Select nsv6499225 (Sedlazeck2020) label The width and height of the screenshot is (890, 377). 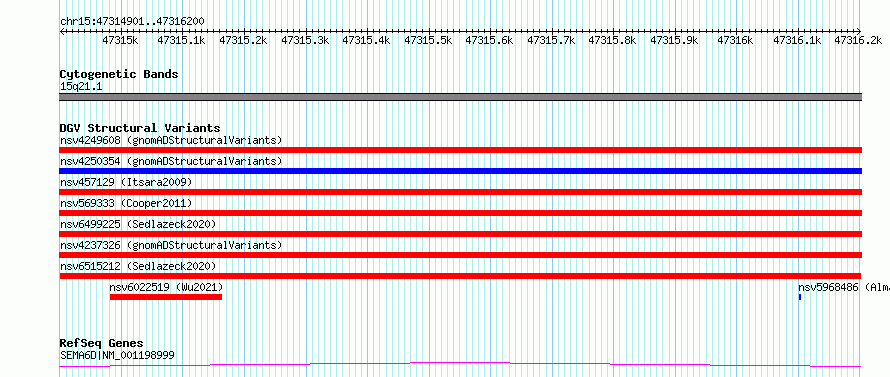(x=138, y=224)
